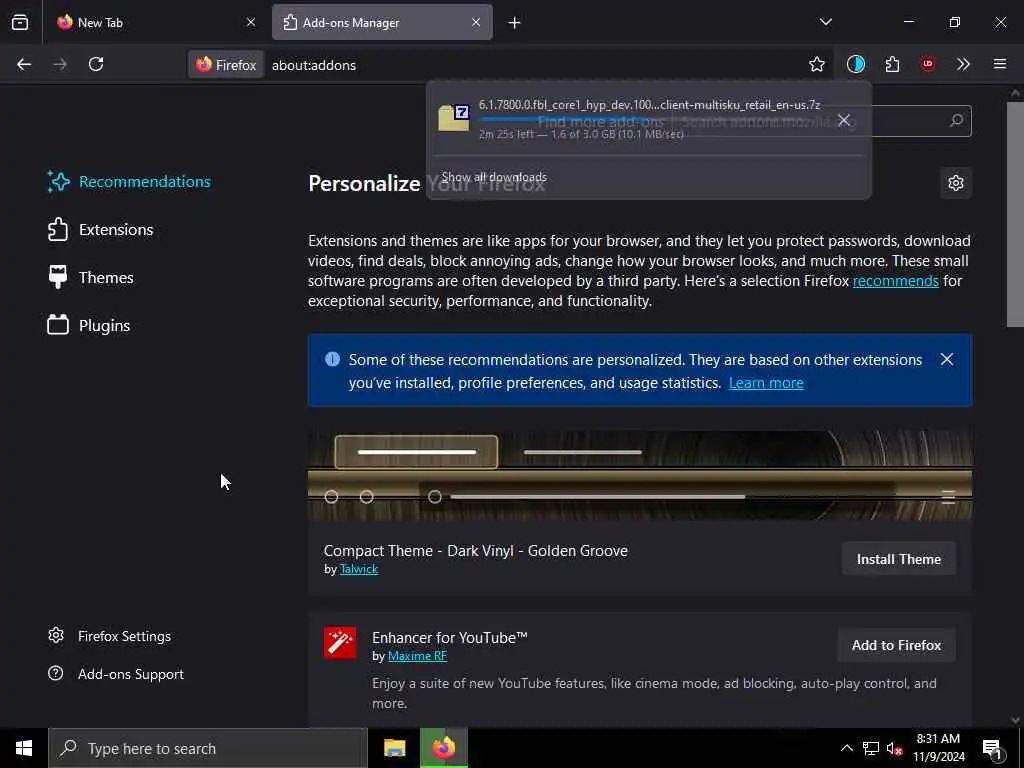Open Firefox Settings from sidebar
This screenshot has height=768, width=1024.
click(x=110, y=636)
